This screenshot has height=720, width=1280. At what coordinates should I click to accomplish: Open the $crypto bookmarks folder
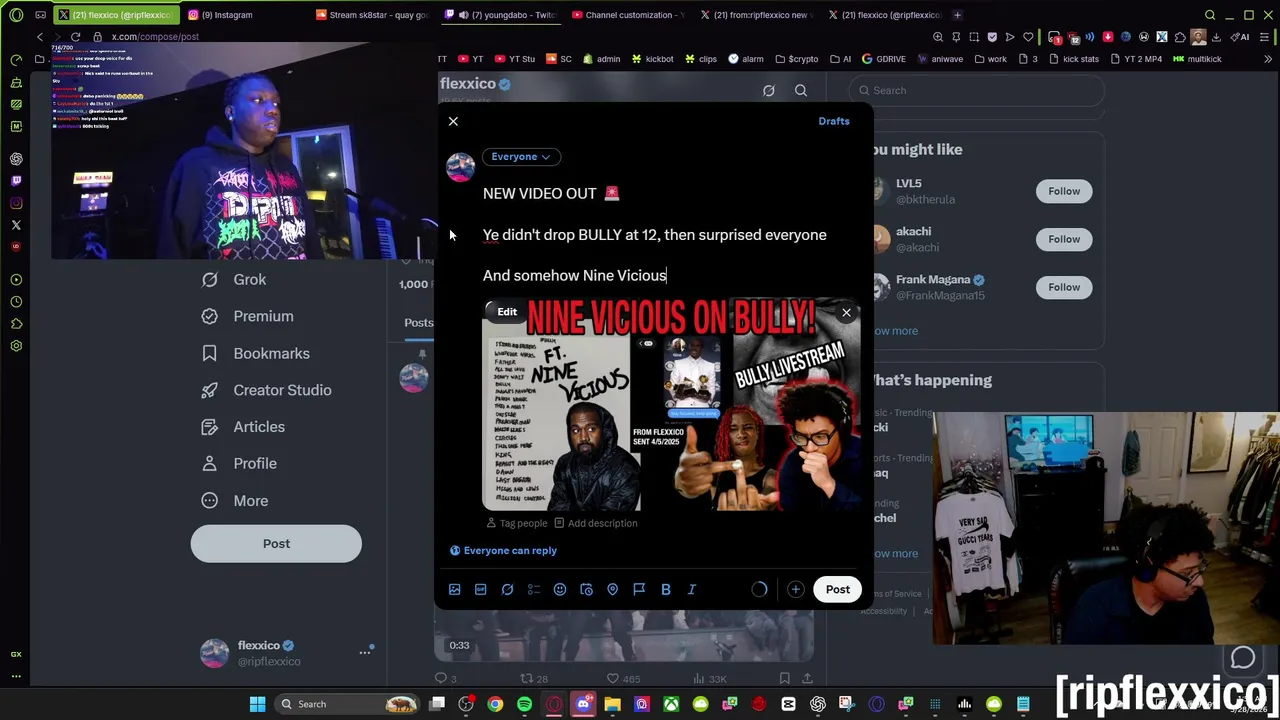point(796,59)
